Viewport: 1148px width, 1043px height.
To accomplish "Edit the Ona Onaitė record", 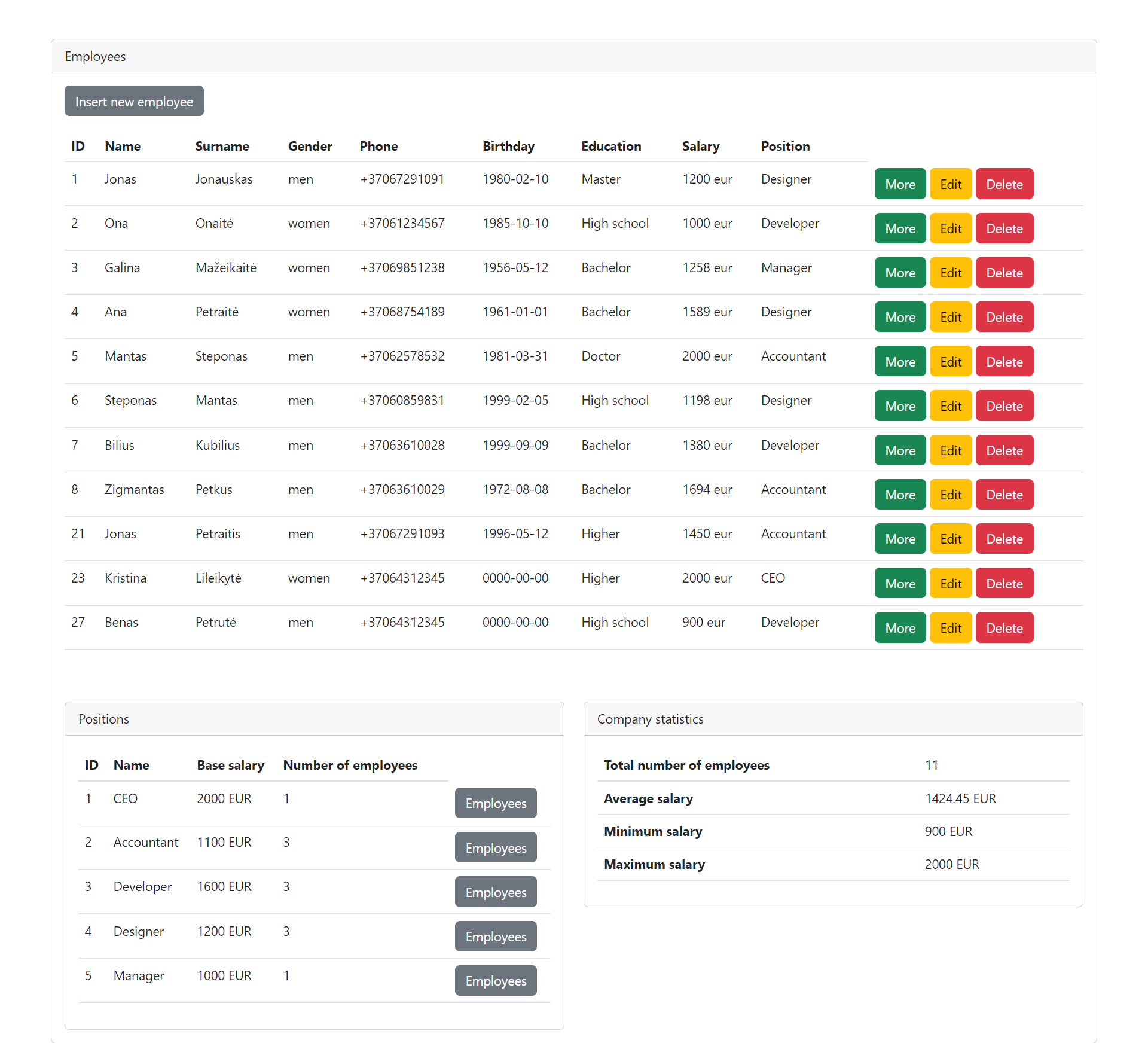I will tap(950, 228).
